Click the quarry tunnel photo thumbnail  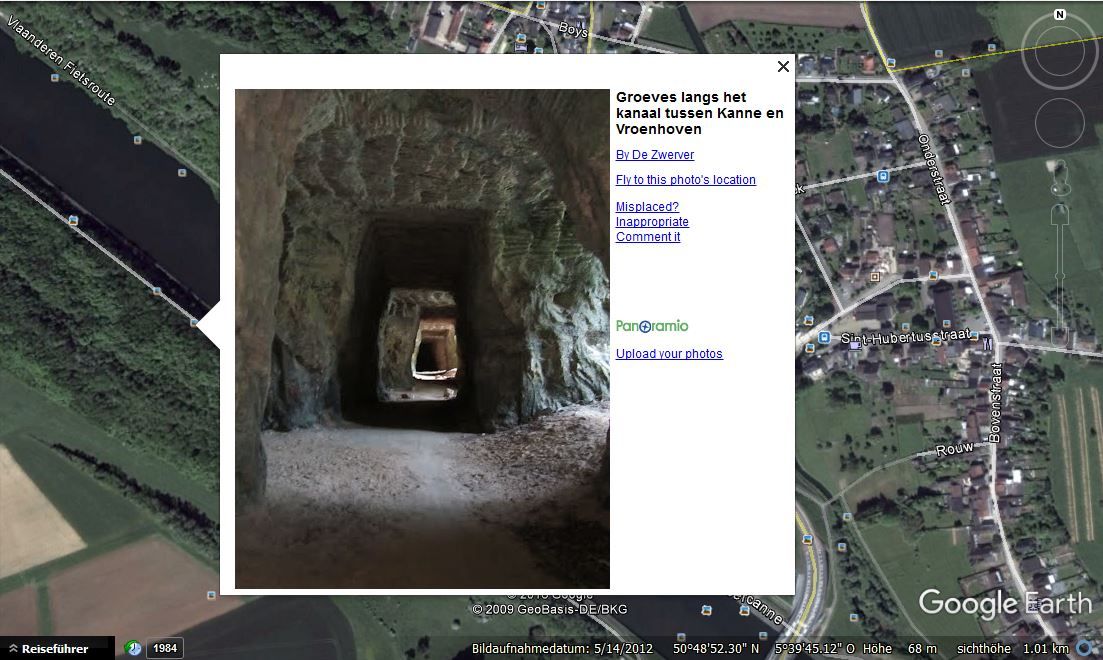pyautogui.click(x=422, y=338)
